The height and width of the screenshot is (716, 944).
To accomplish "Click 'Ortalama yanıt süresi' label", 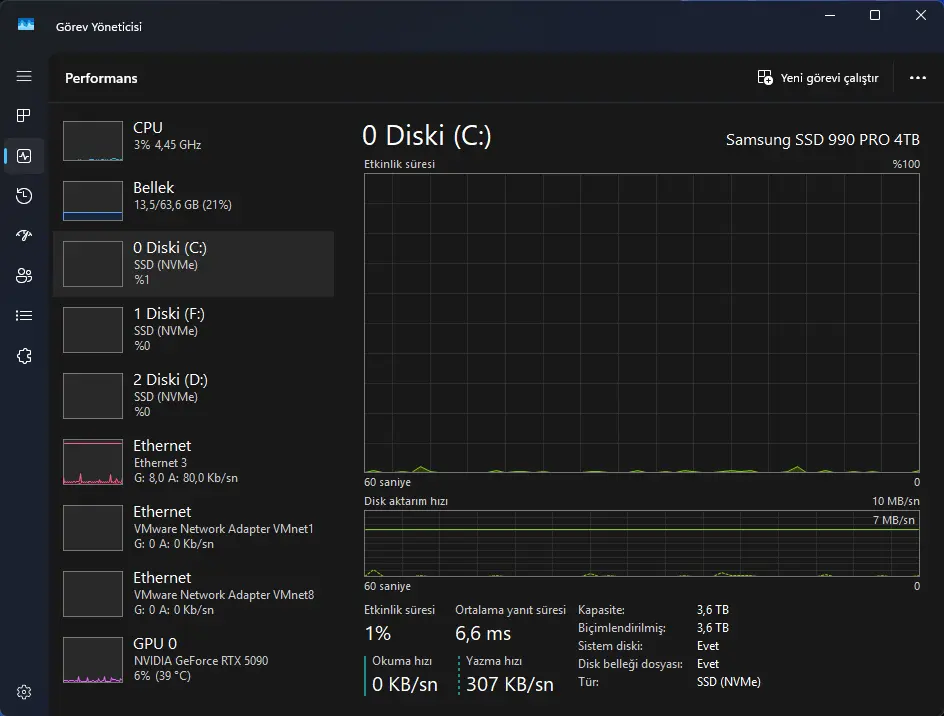I will tap(511, 610).
